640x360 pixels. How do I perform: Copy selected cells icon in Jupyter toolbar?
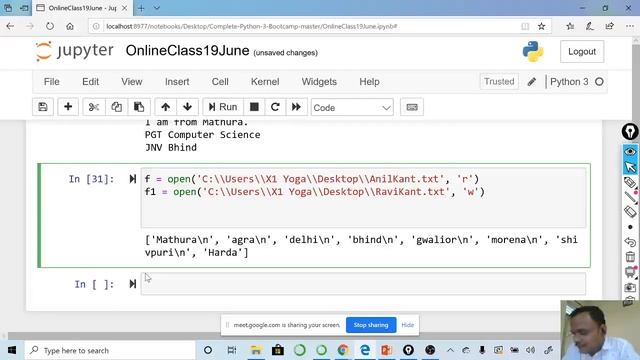[116, 107]
